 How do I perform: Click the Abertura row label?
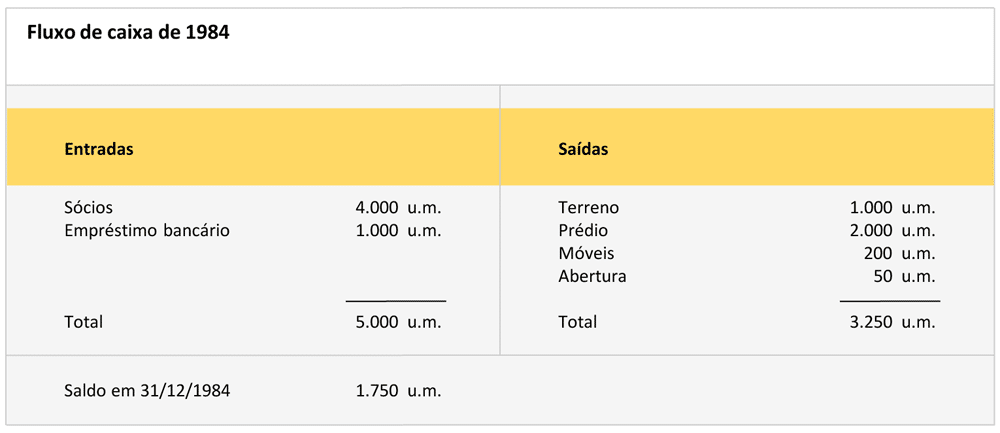[592, 276]
